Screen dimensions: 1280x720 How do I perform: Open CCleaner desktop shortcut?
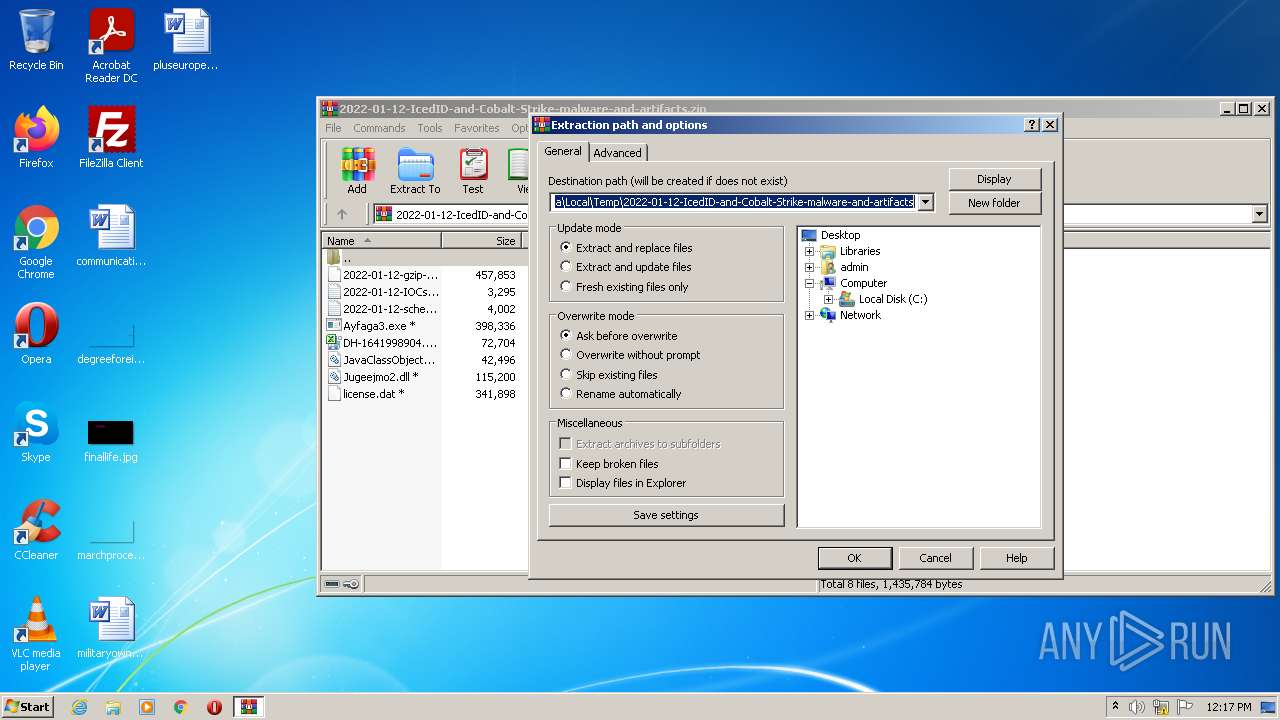coord(36,530)
